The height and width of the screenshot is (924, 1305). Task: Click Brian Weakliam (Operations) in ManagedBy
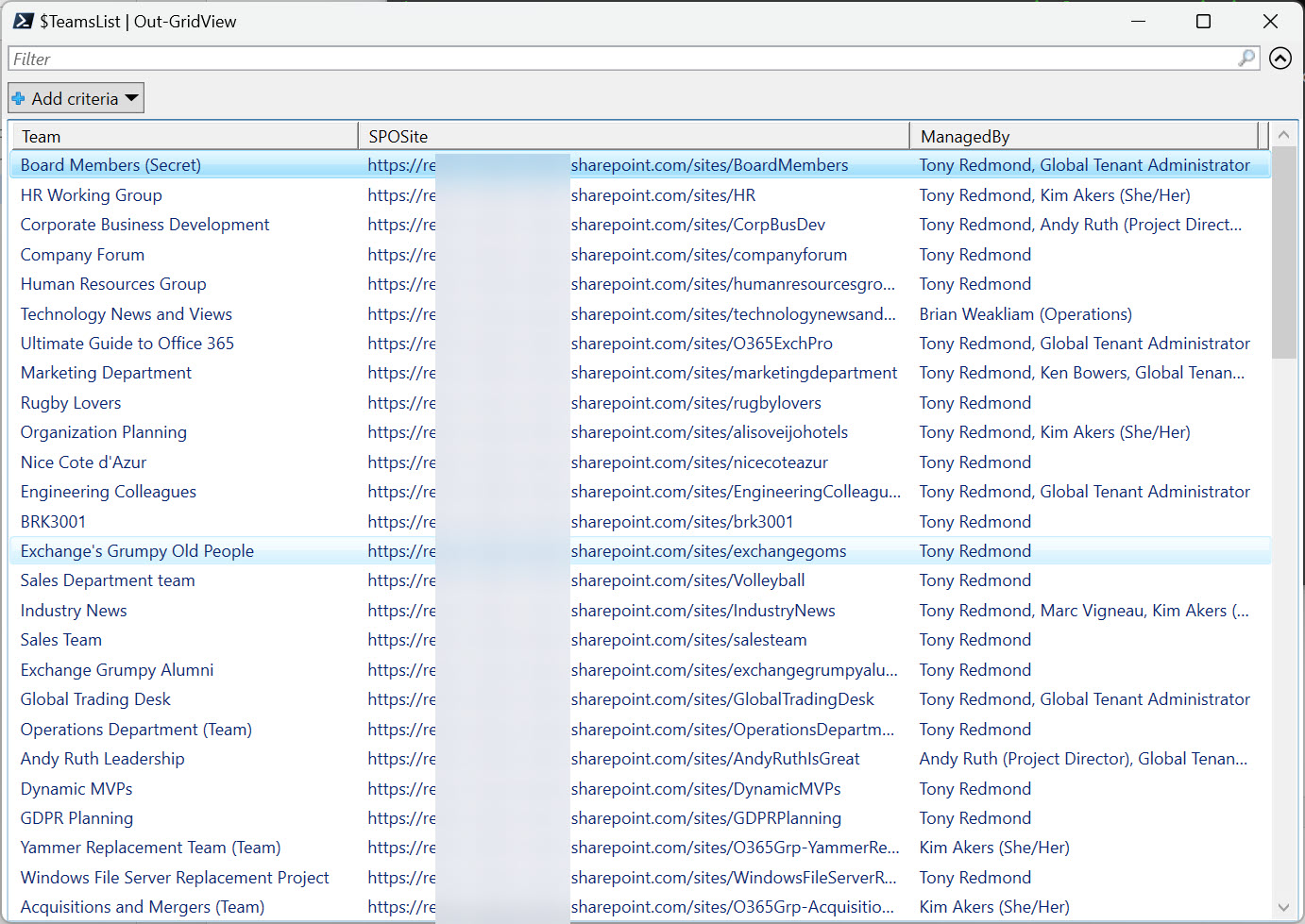pos(1025,314)
